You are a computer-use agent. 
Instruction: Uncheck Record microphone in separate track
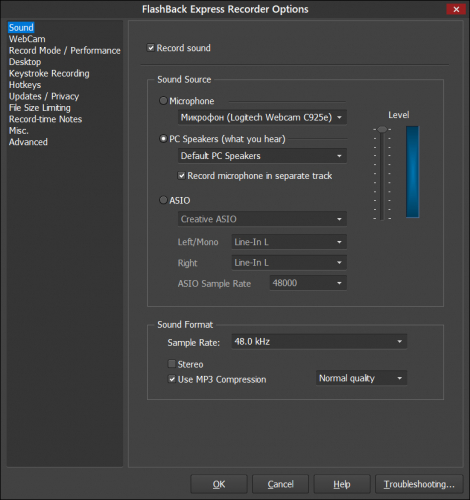(181, 176)
